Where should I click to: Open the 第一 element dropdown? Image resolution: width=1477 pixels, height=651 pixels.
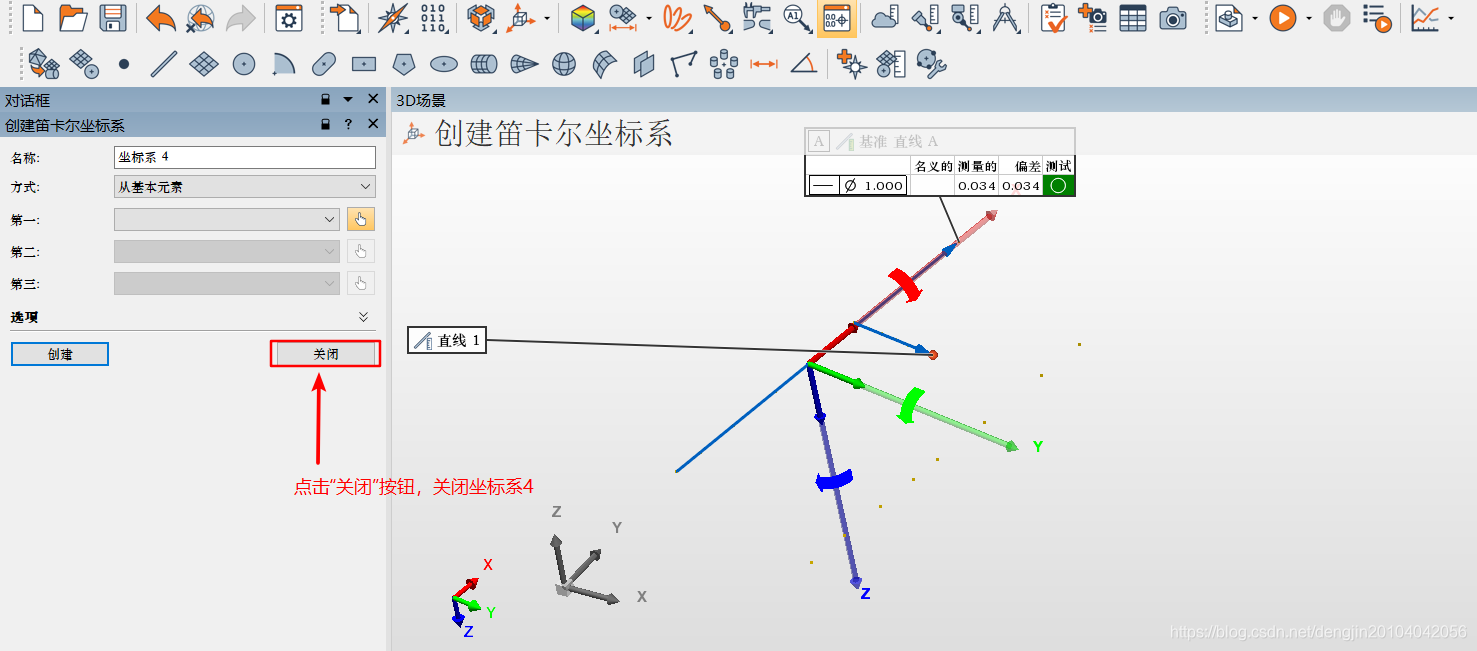227,219
